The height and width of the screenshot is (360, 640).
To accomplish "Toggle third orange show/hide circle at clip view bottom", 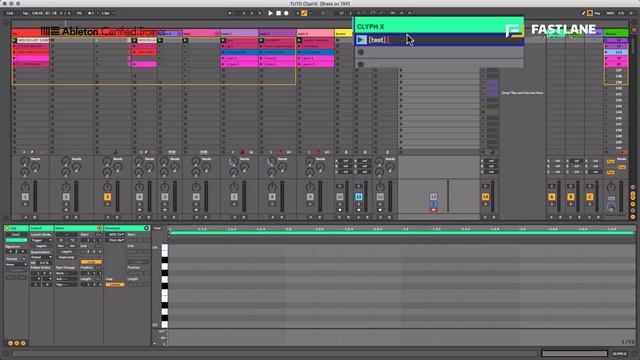I will click(23, 343).
